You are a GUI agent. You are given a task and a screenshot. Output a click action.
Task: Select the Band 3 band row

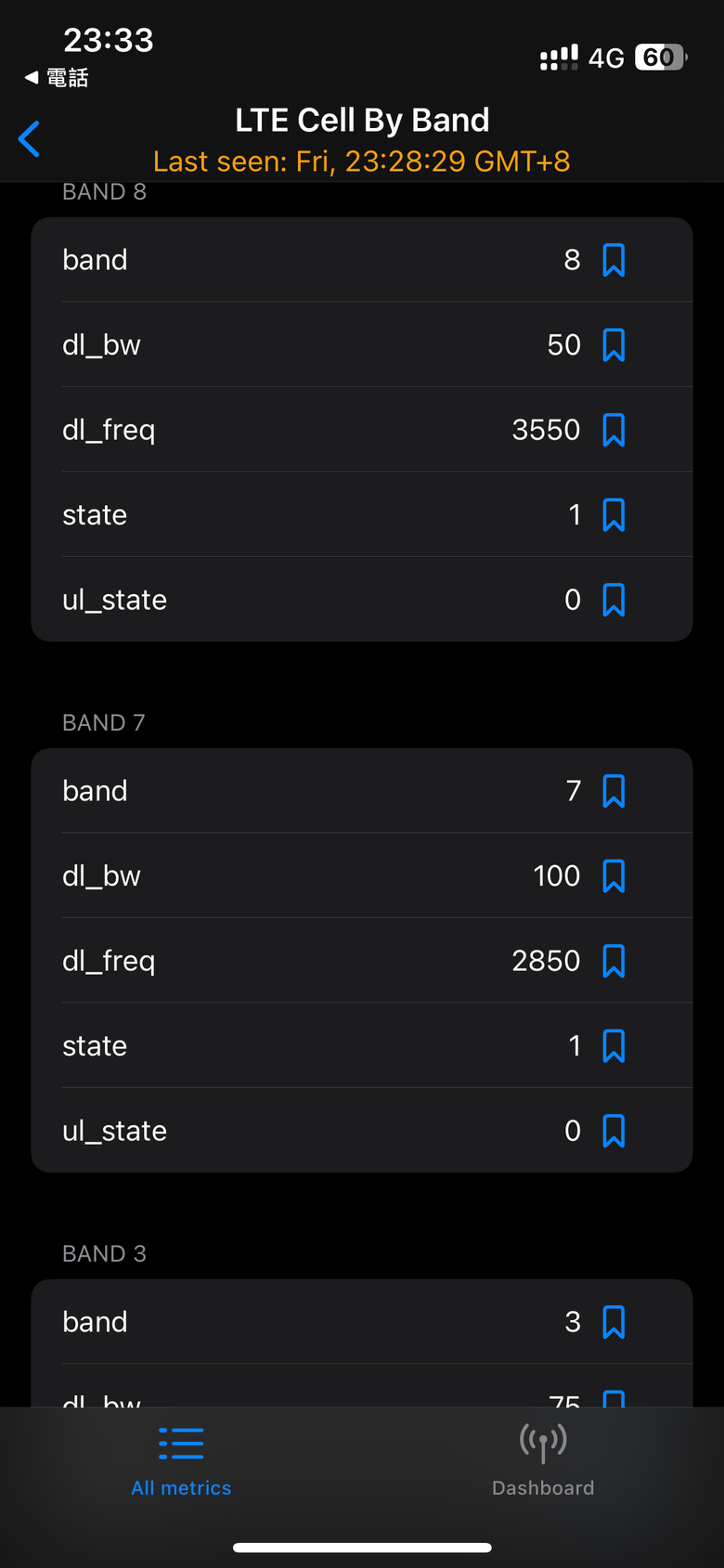(x=362, y=1322)
